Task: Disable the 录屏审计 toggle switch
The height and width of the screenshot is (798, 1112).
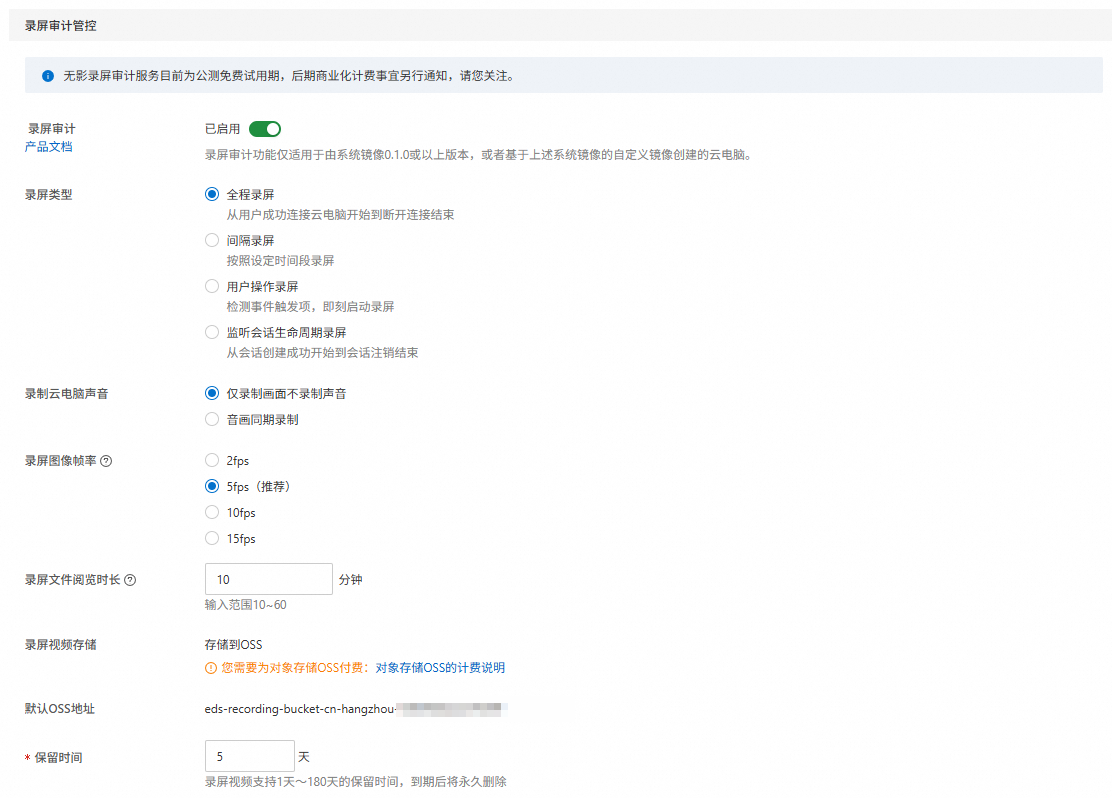Action: 266,129
